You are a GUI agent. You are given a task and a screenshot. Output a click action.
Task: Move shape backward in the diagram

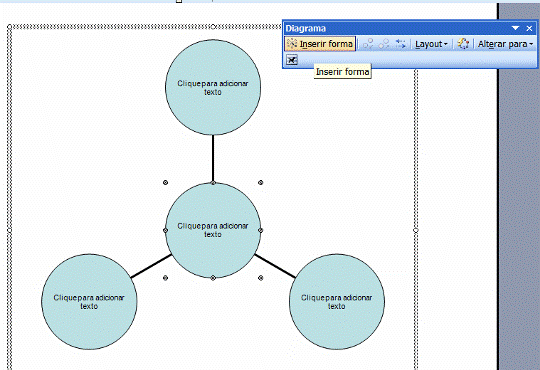[x=368, y=44]
